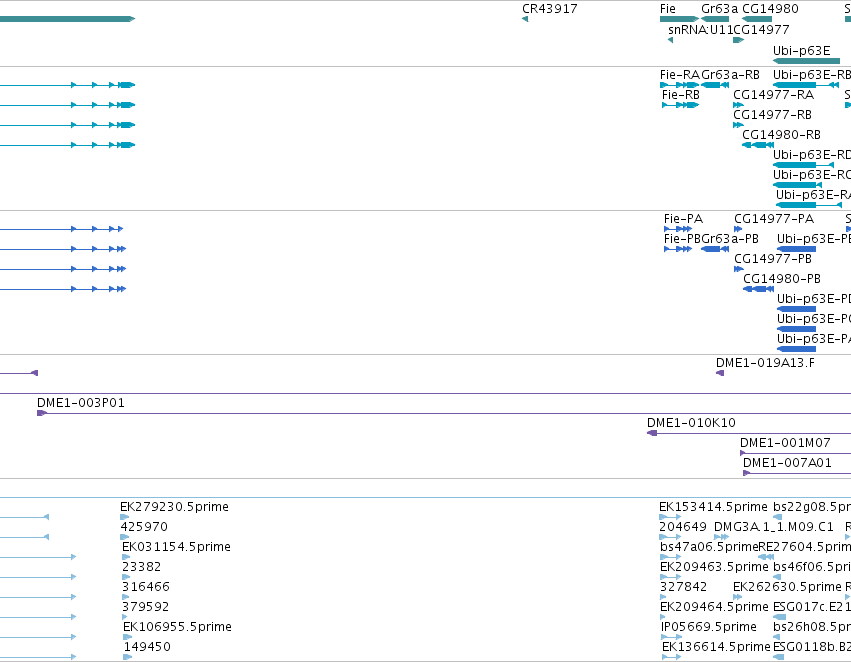851x662 pixels.
Task: Select the 425970 EST label
Action: coord(144,527)
